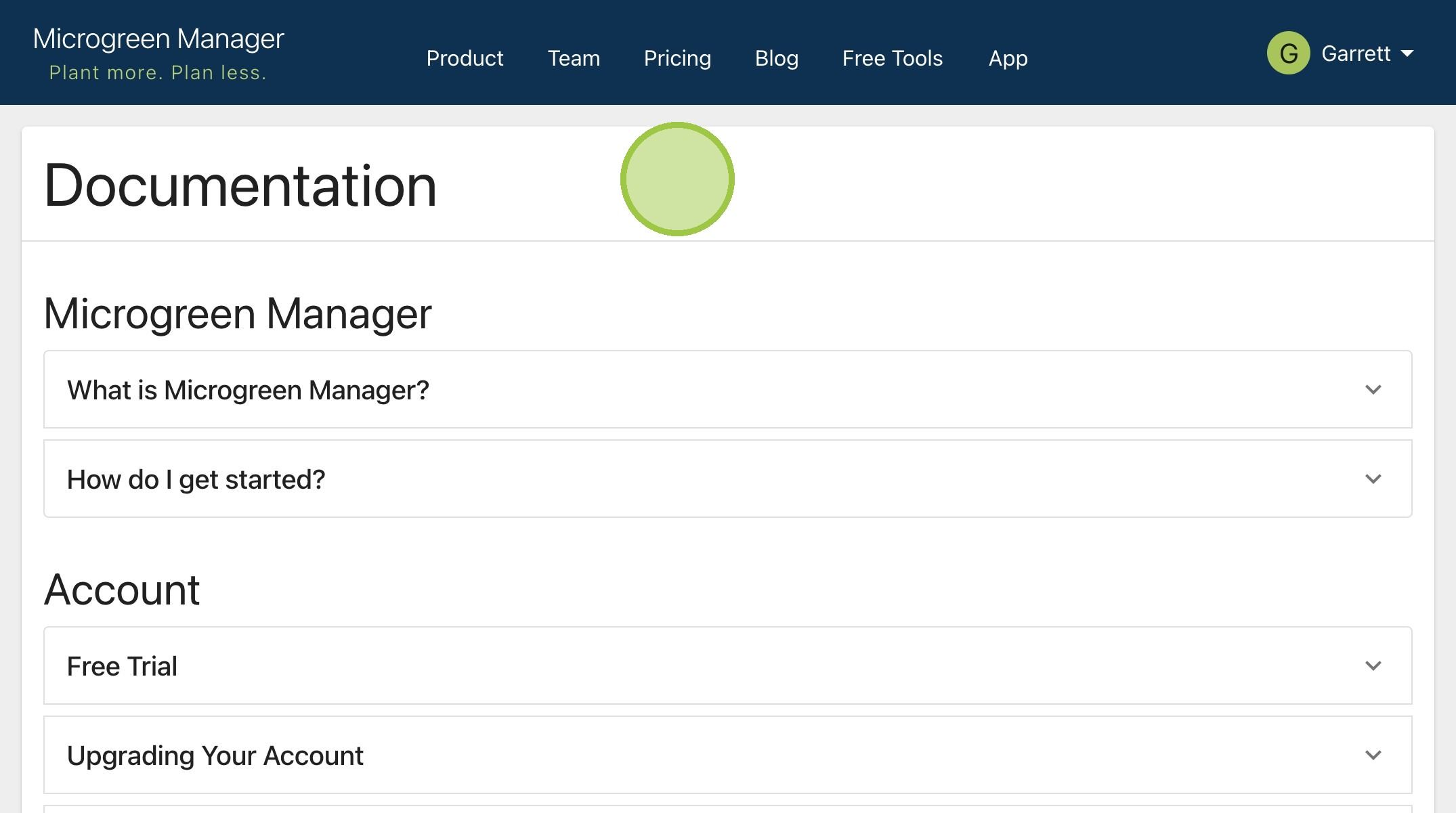Click chevron on 'What is Microgreen Manager?' row

pos(1373,390)
